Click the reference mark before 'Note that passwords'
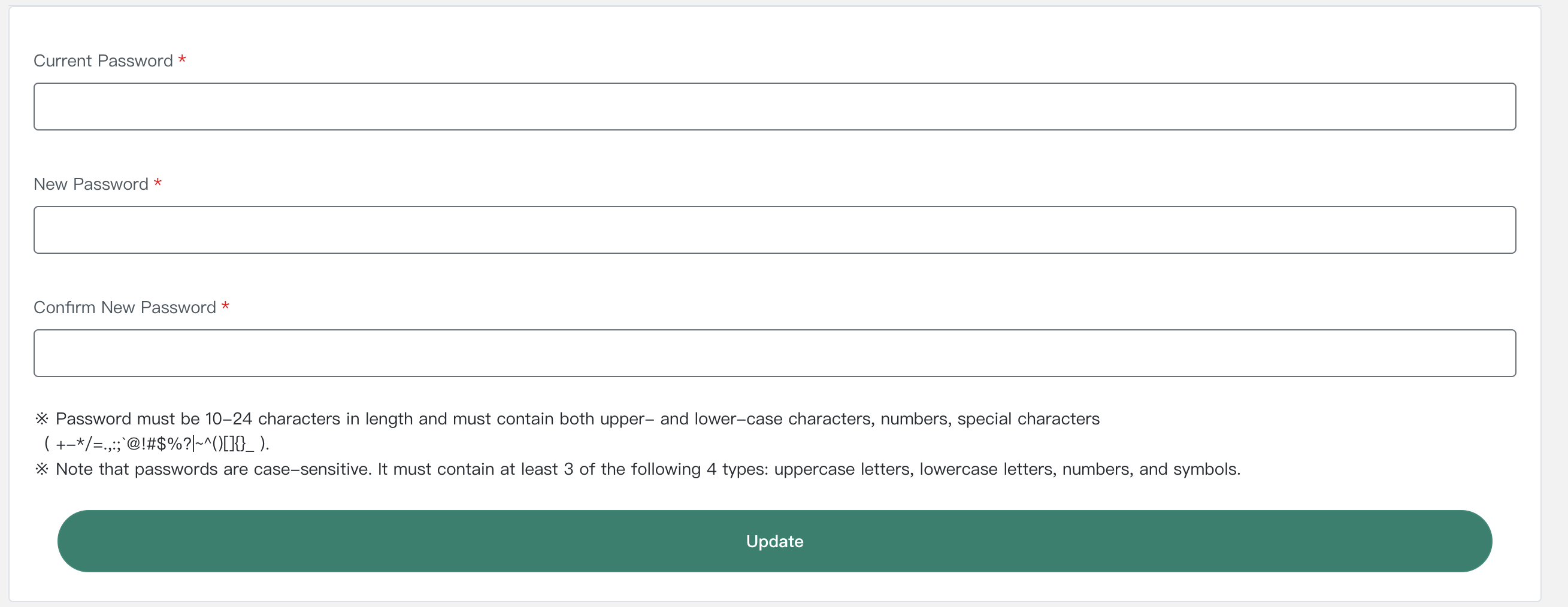Viewport: 1568px width, 607px height. pos(41,469)
